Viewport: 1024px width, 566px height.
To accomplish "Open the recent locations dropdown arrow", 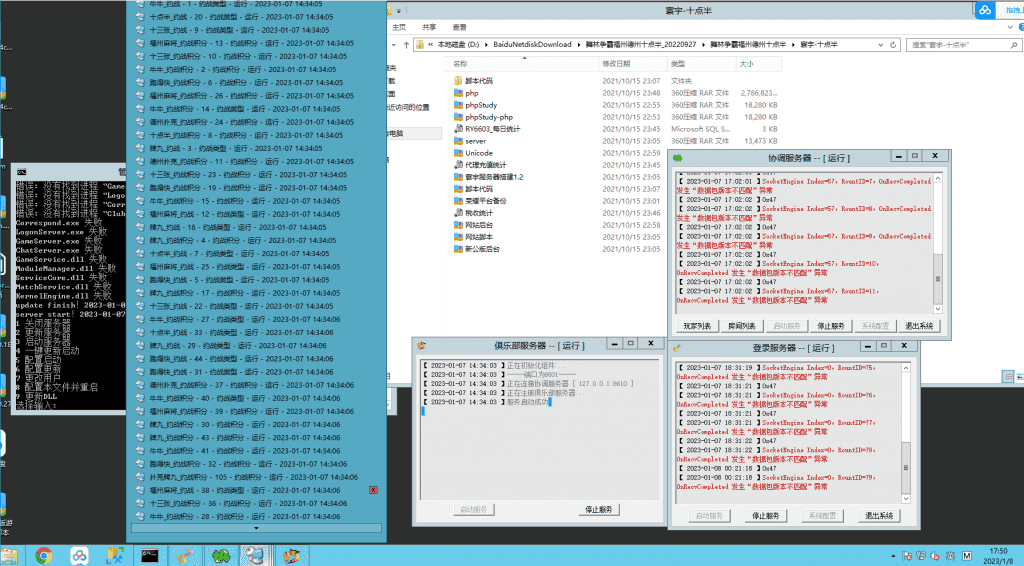I will click(394, 45).
